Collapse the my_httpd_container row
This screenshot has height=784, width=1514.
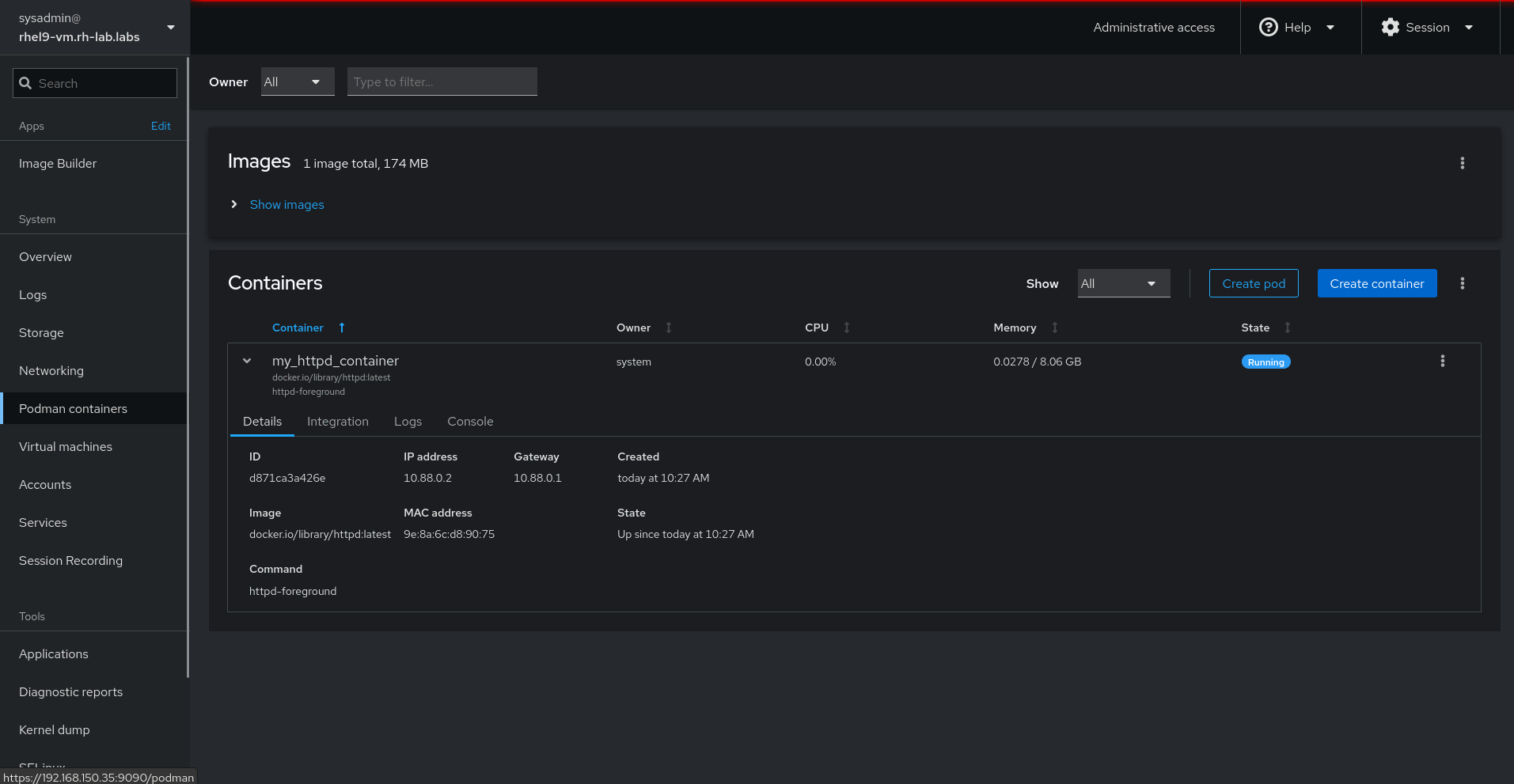point(247,361)
